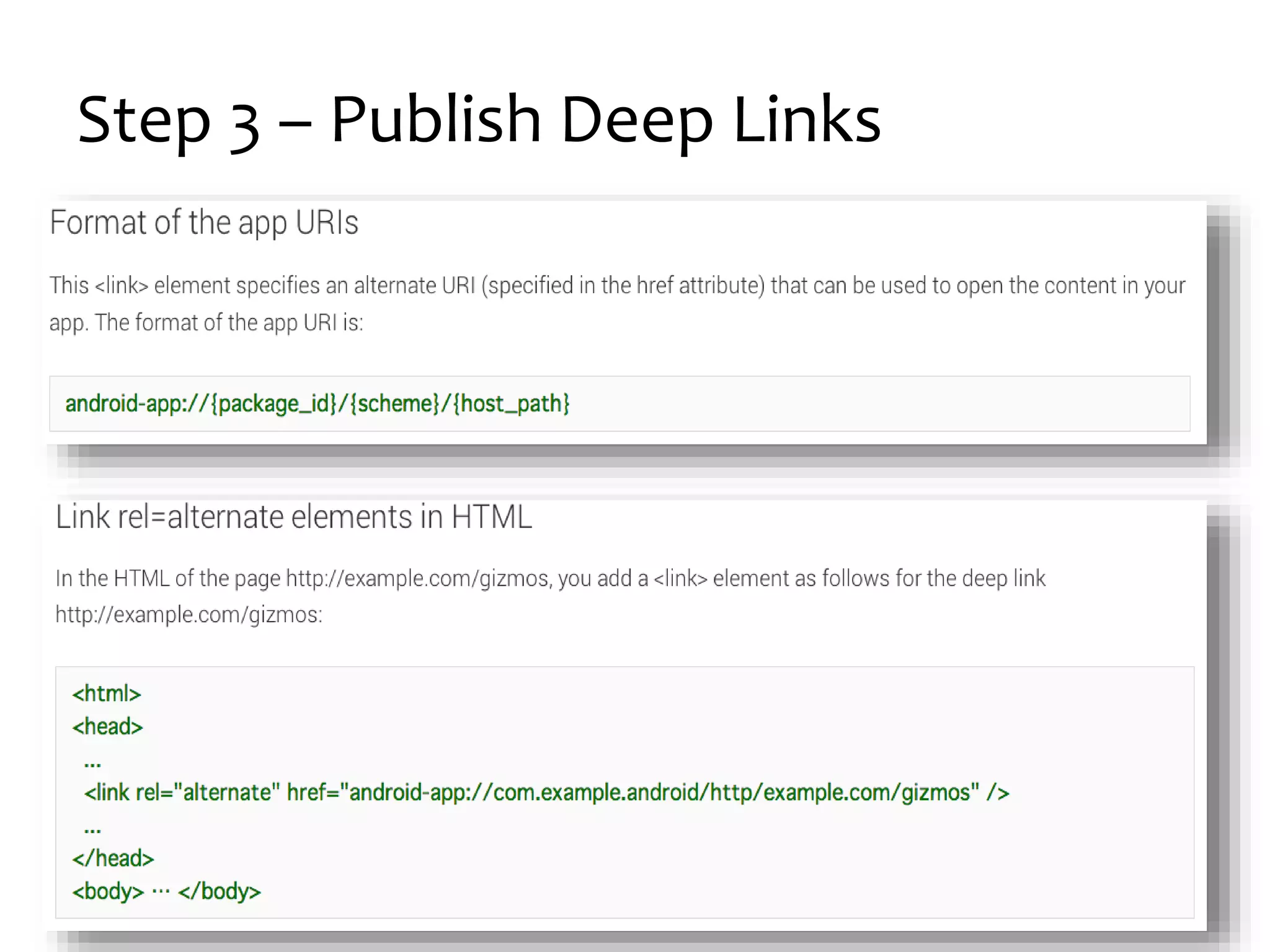Click the code 'android-app://{package_id}/{scheme}/{host_path}'
Image resolution: width=1270 pixels, height=952 pixels.
point(317,403)
